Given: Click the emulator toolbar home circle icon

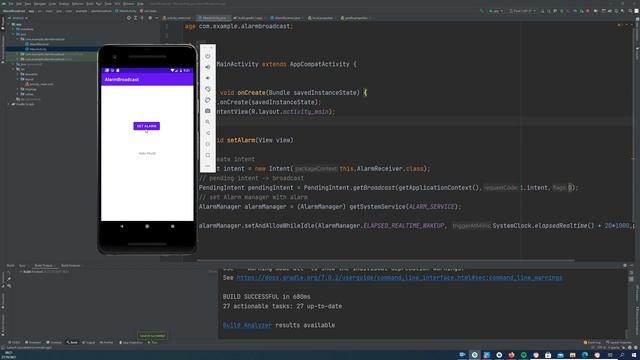Looking at the screenshot, I should [x=207, y=144].
